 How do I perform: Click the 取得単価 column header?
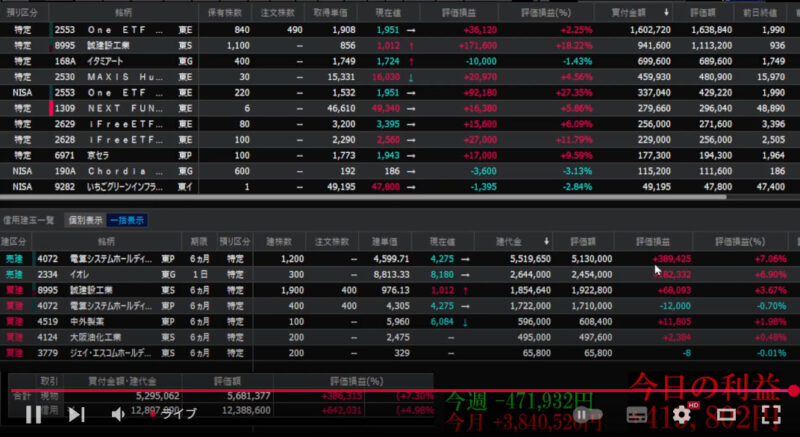(331, 12)
